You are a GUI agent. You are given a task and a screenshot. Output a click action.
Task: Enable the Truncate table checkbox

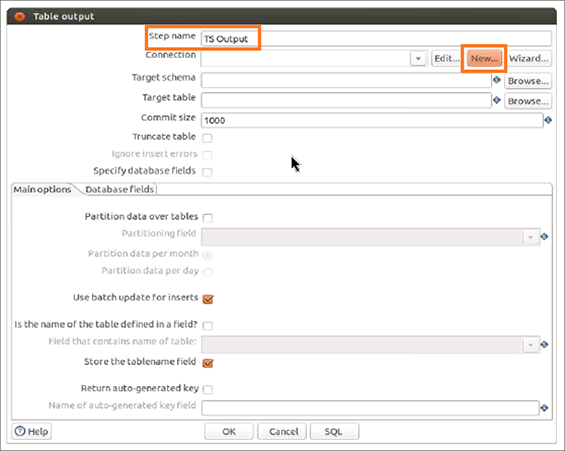[x=207, y=138]
